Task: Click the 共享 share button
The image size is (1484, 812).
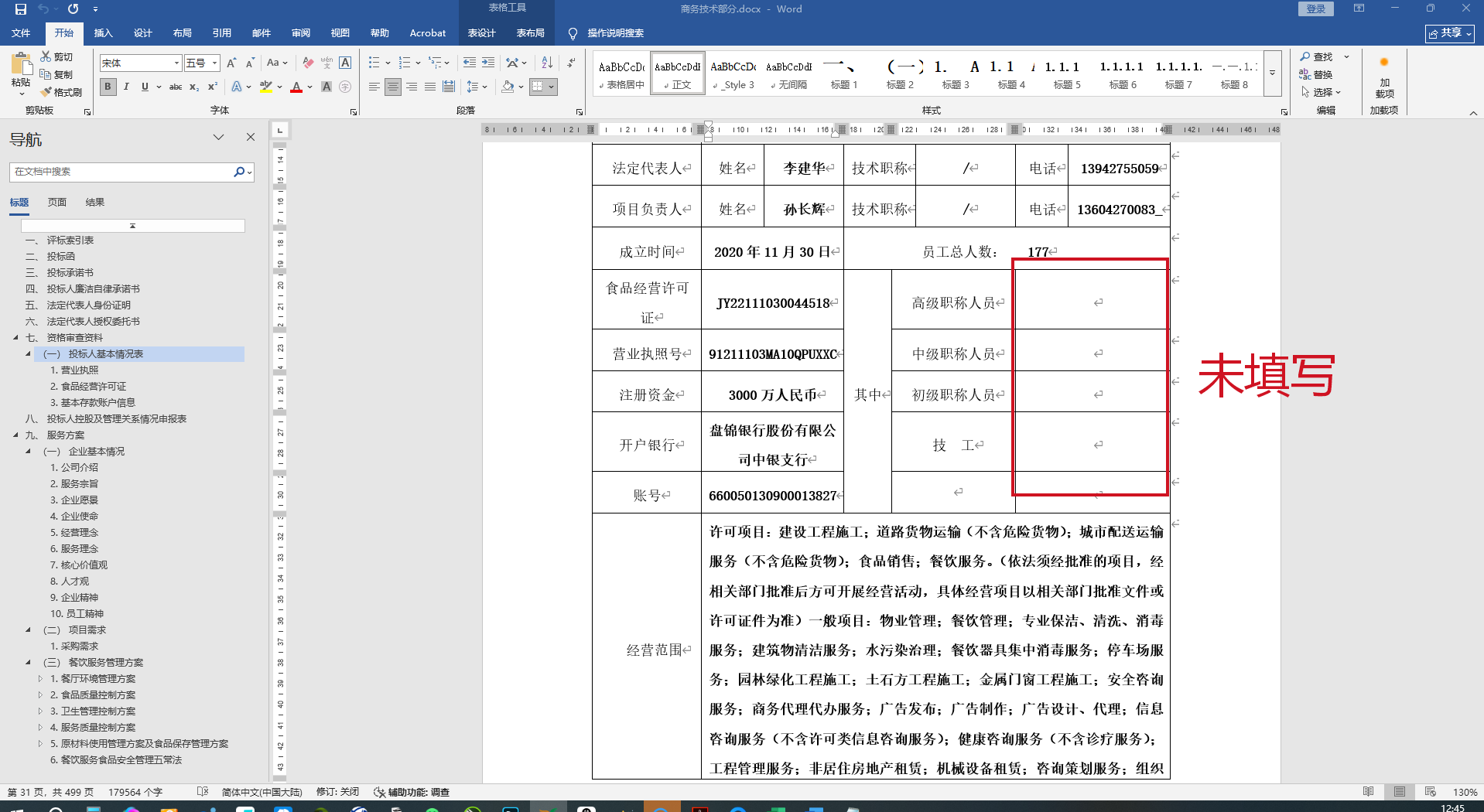Action: click(x=1449, y=33)
